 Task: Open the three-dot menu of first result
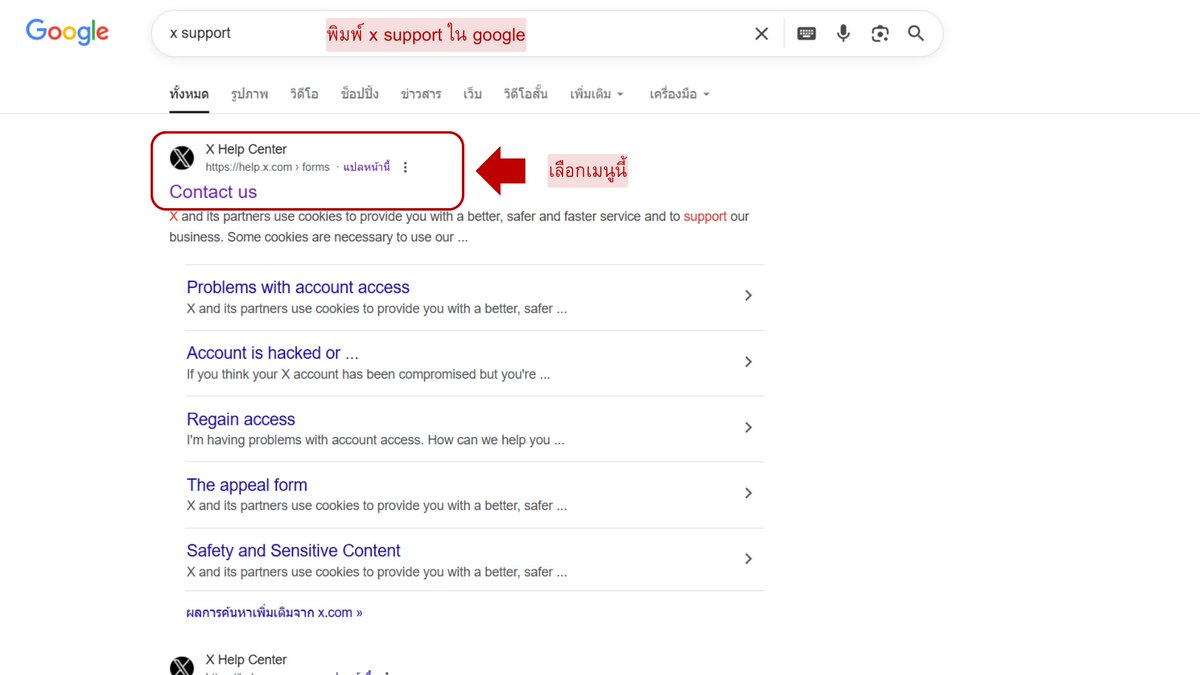pos(405,167)
